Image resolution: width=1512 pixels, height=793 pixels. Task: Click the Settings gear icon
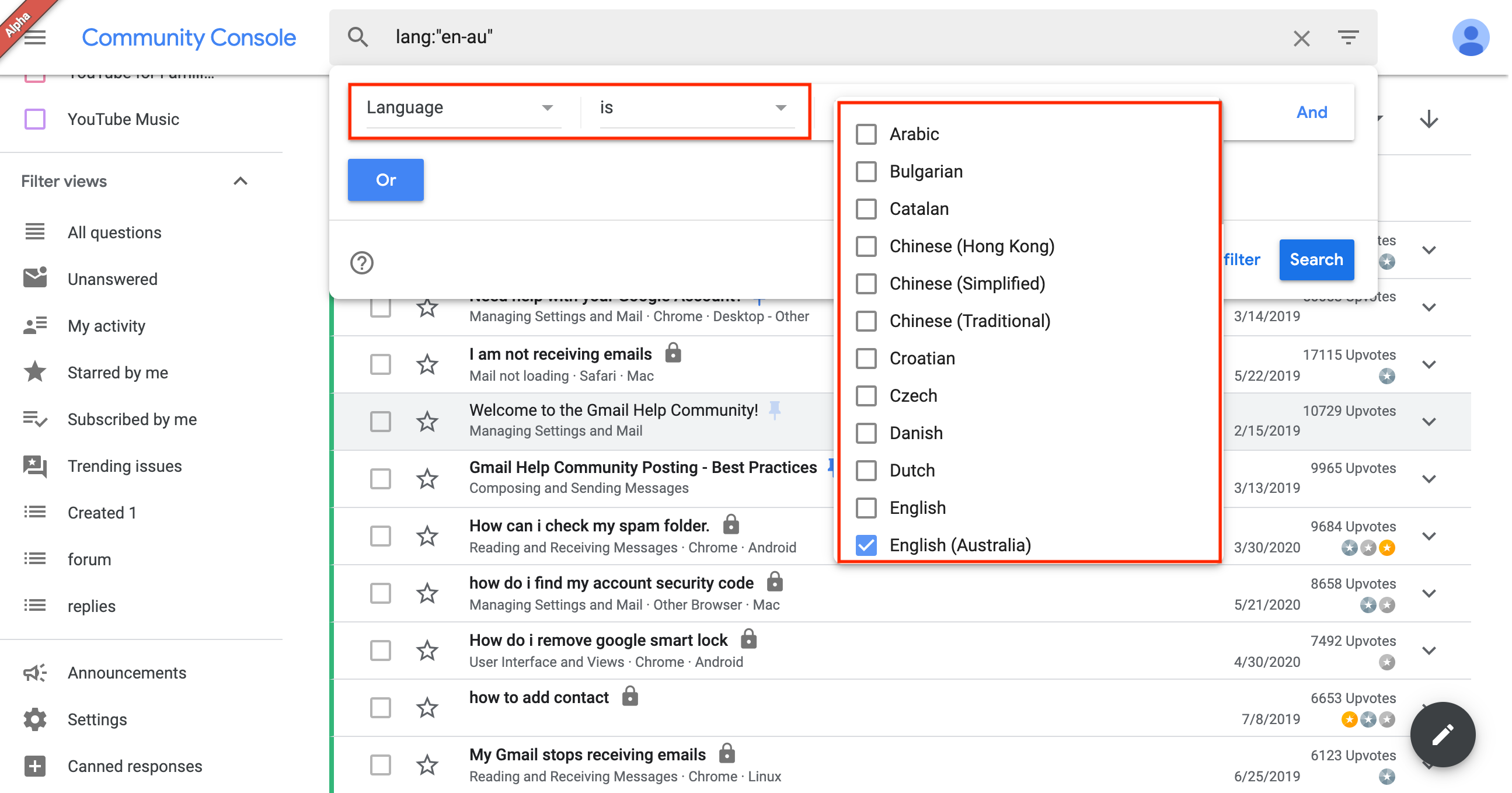tap(35, 719)
